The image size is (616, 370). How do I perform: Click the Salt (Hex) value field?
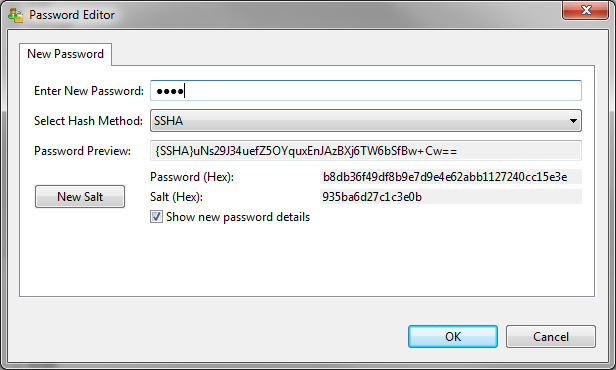pyautogui.click(x=451, y=197)
